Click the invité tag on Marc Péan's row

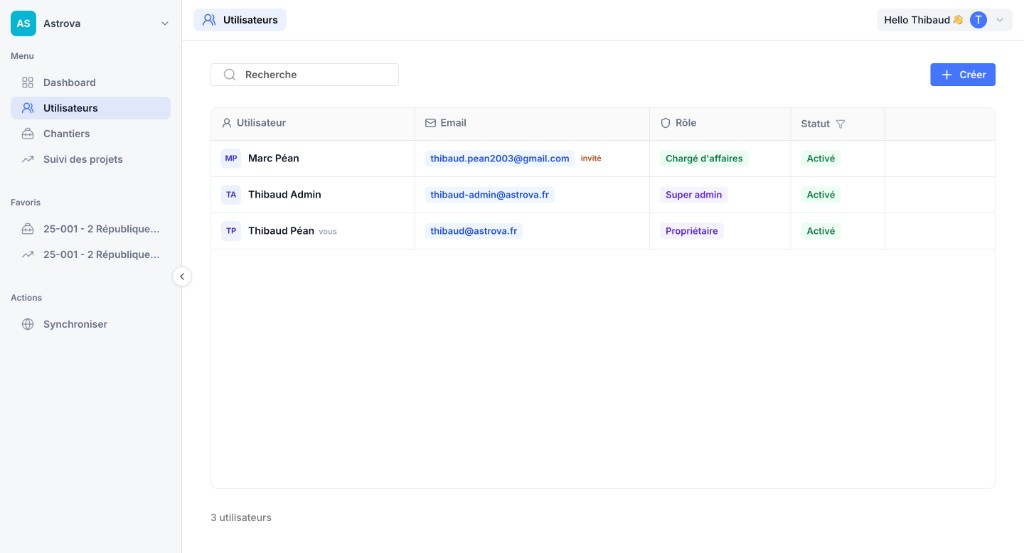click(591, 159)
